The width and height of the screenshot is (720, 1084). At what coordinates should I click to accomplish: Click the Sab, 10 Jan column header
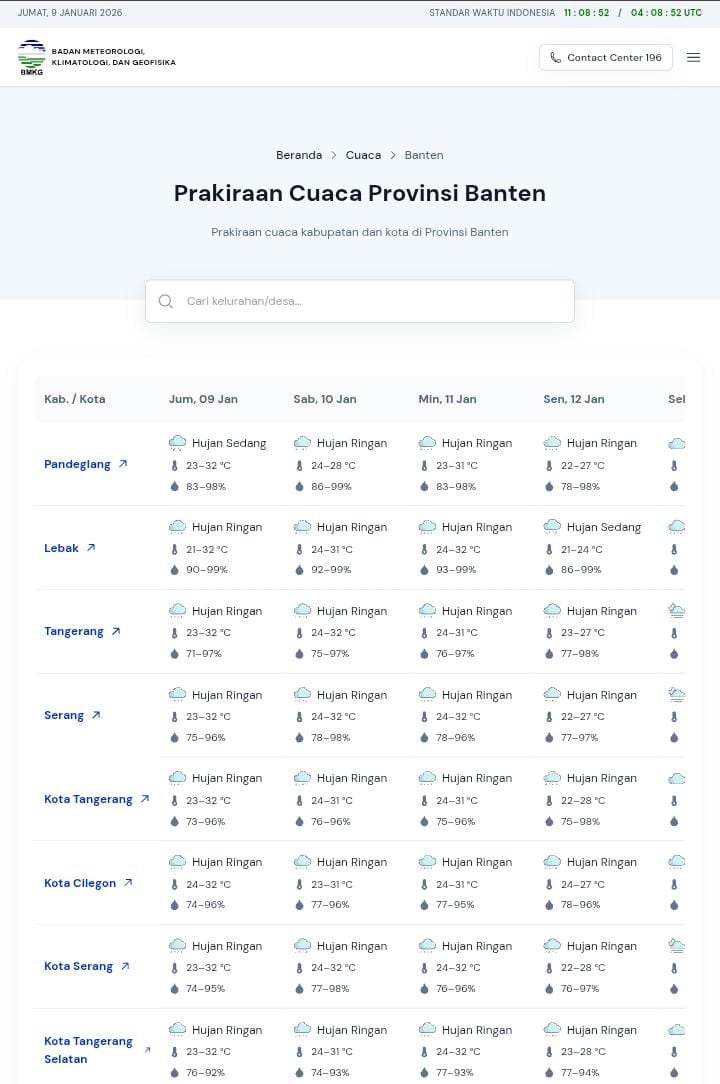(x=325, y=399)
